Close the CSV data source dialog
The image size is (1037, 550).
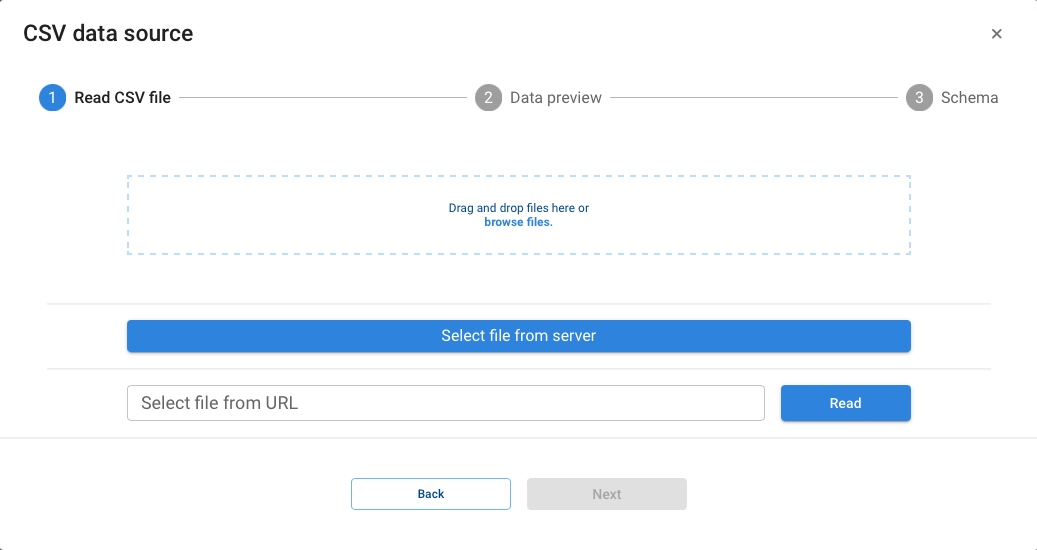(996, 34)
